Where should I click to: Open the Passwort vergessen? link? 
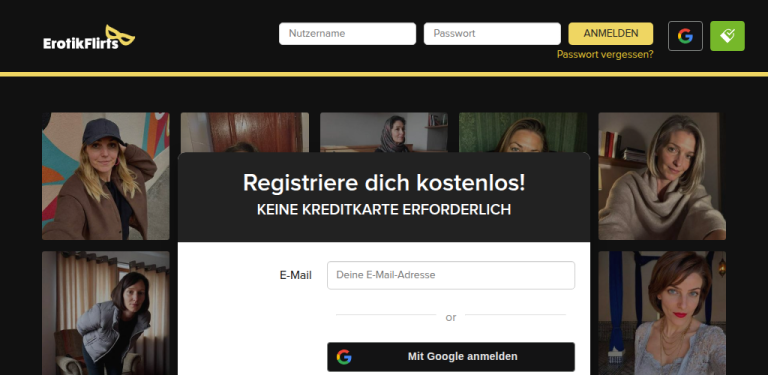tap(605, 54)
